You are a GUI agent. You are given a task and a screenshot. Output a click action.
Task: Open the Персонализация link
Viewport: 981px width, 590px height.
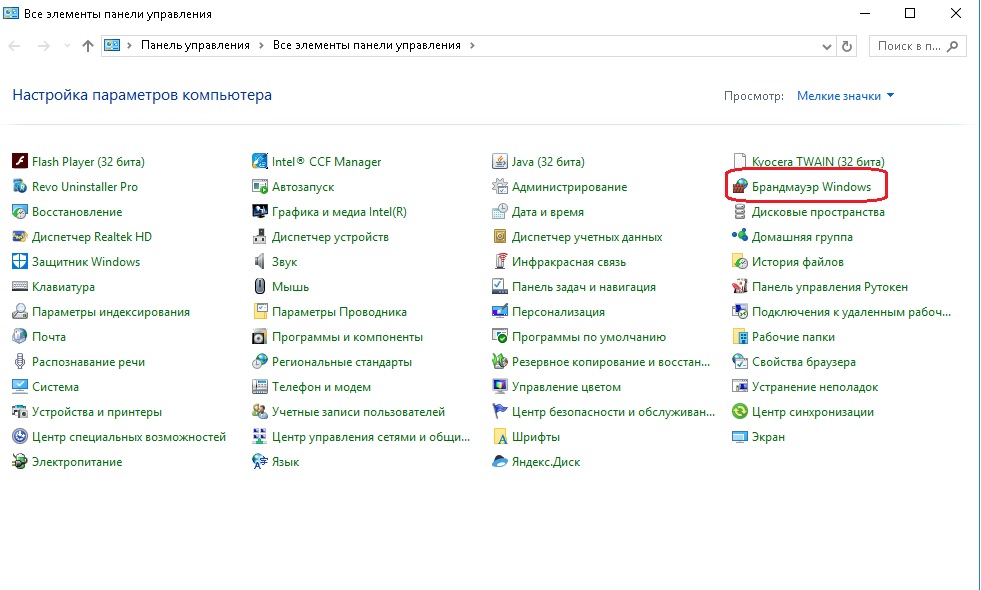click(558, 312)
